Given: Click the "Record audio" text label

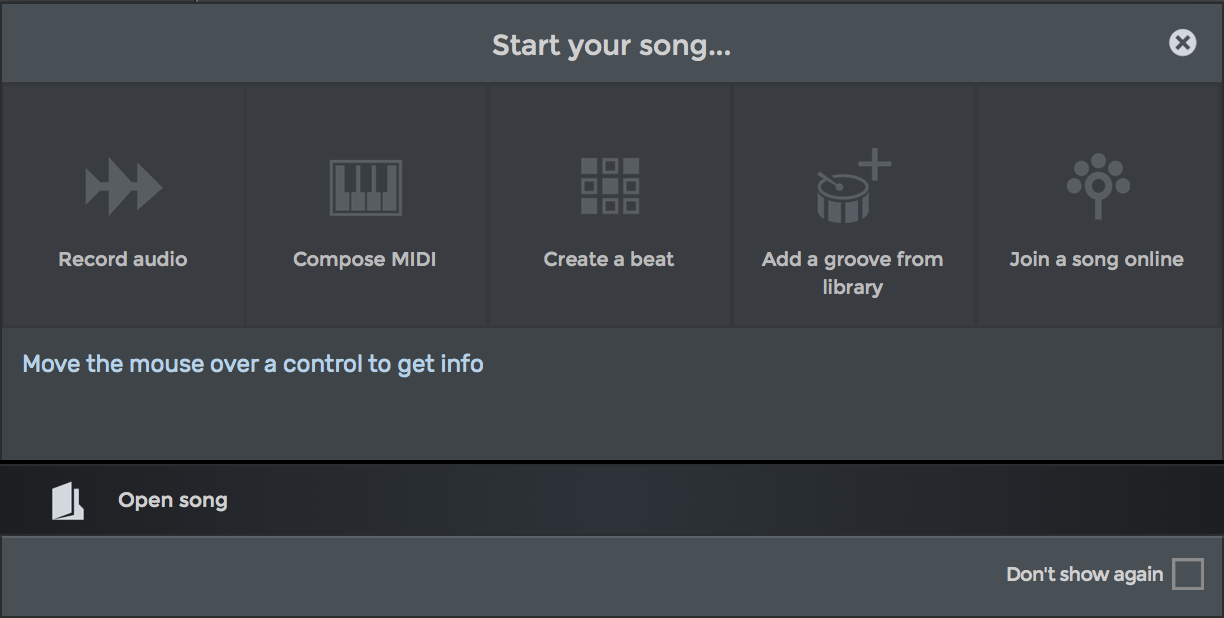Looking at the screenshot, I should pyautogui.click(x=123, y=259).
